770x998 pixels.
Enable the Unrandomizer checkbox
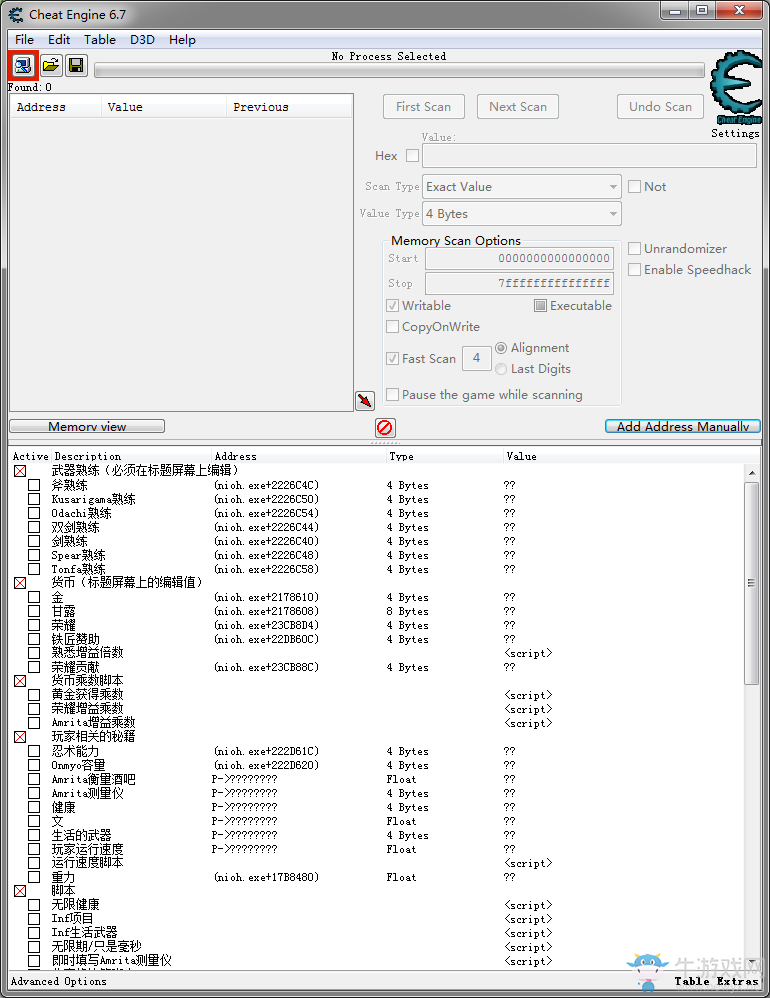coord(634,248)
